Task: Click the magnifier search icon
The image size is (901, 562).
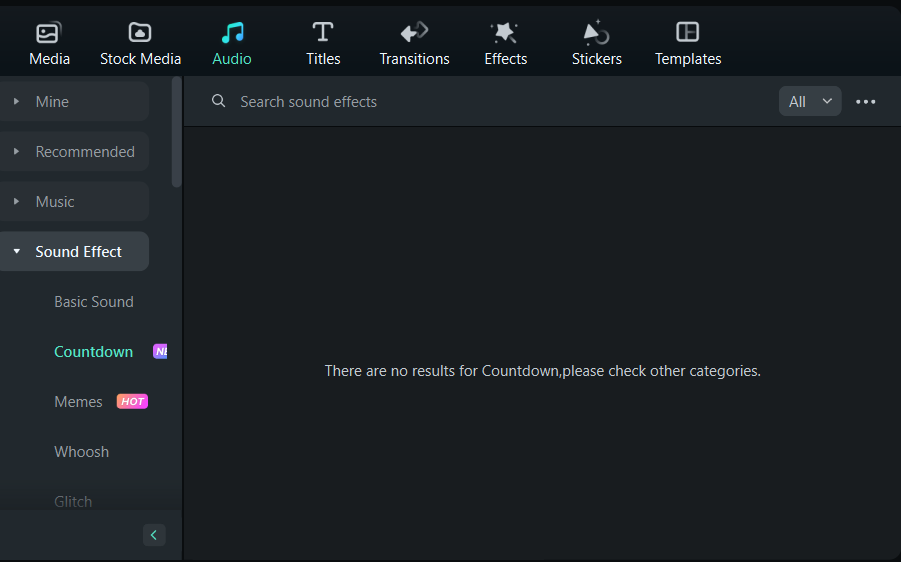Action: coord(218,101)
